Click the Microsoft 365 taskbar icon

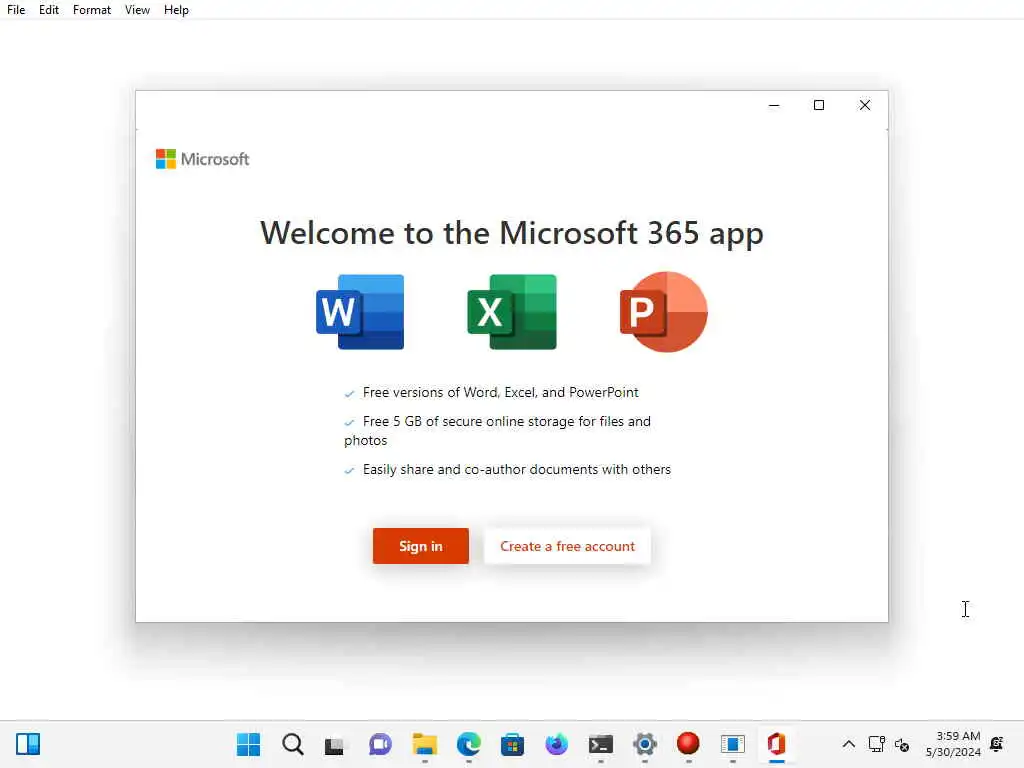coord(776,744)
